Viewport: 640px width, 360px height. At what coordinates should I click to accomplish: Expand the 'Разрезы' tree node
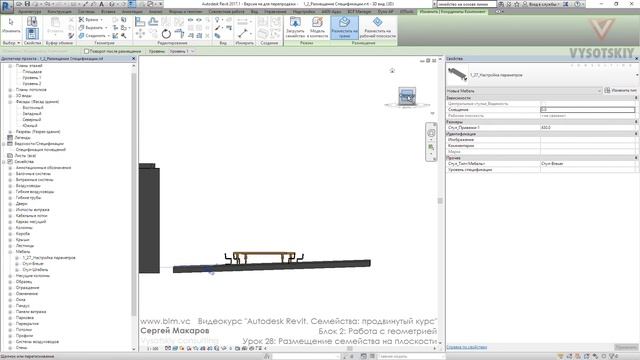pyautogui.click(x=10, y=132)
